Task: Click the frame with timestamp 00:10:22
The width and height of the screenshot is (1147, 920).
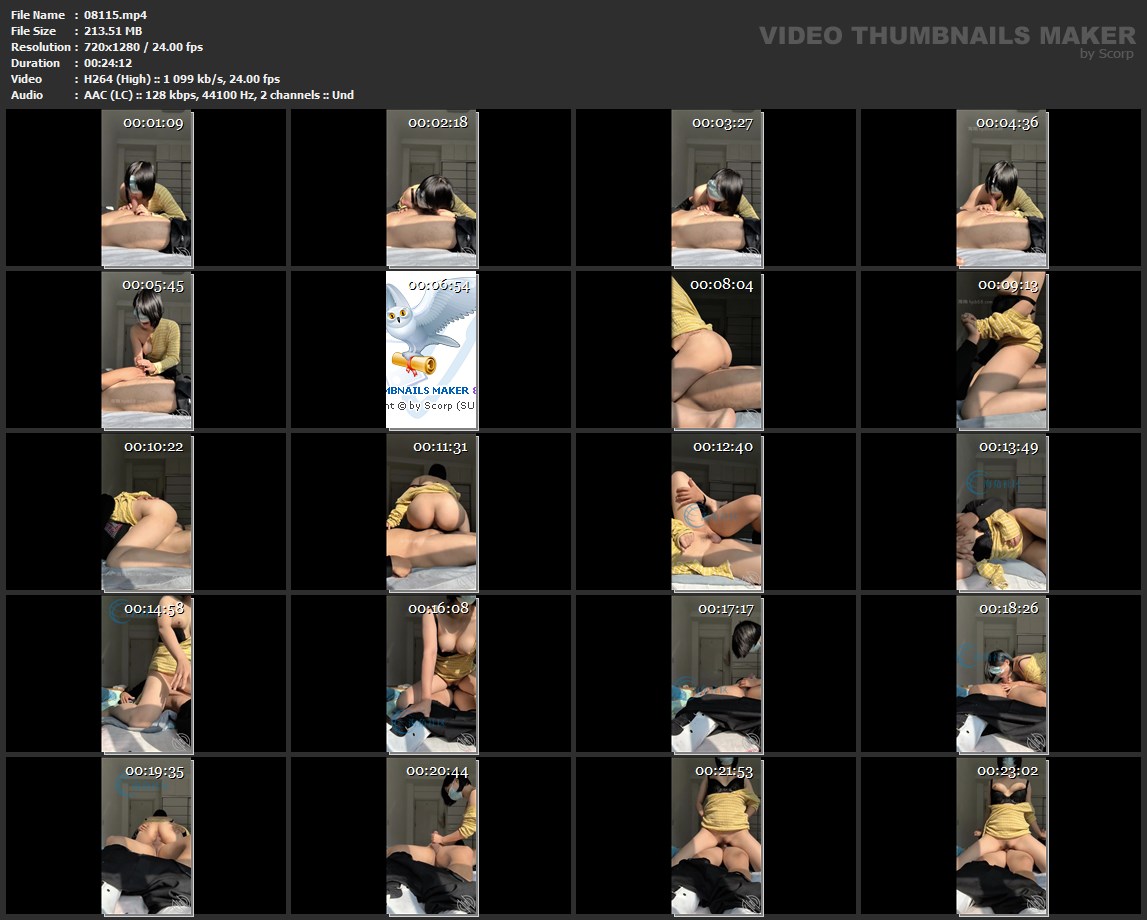Action: click(x=147, y=512)
